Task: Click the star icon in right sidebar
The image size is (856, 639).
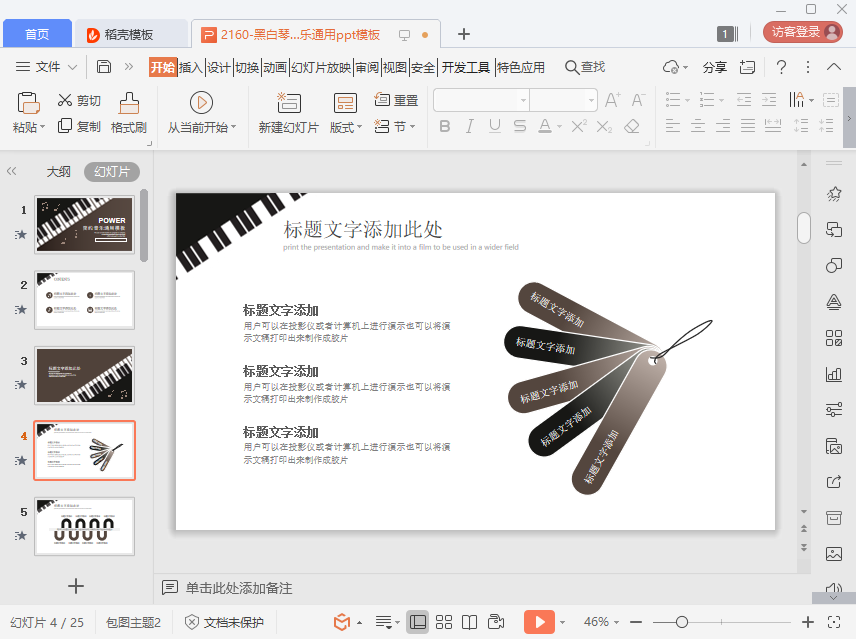Action: click(834, 194)
